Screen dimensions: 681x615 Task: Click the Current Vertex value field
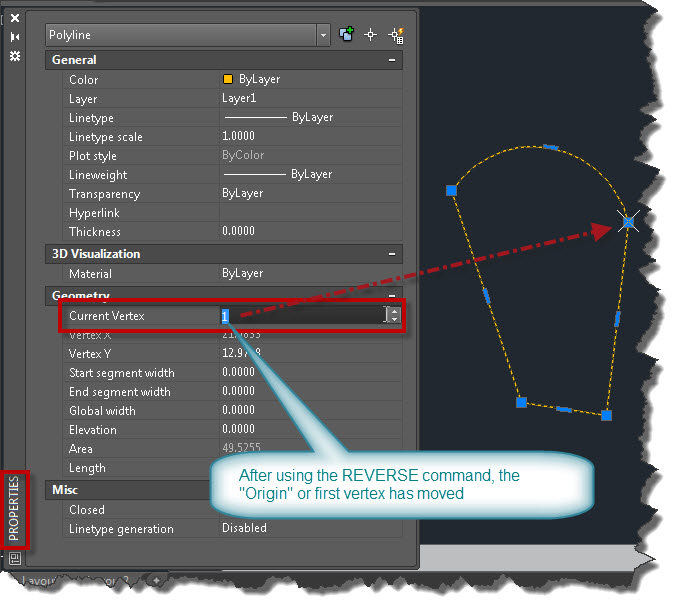click(x=300, y=315)
